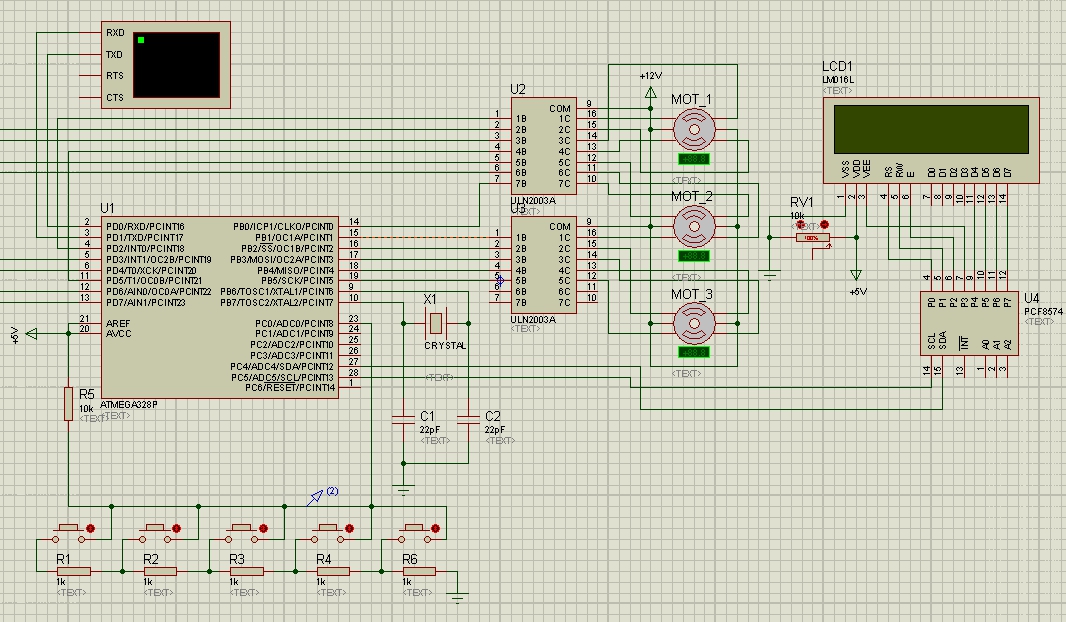Screen dimensions: 1066x622
Task: Toggle latch dot of push button above R6
Action: [x=436, y=527]
